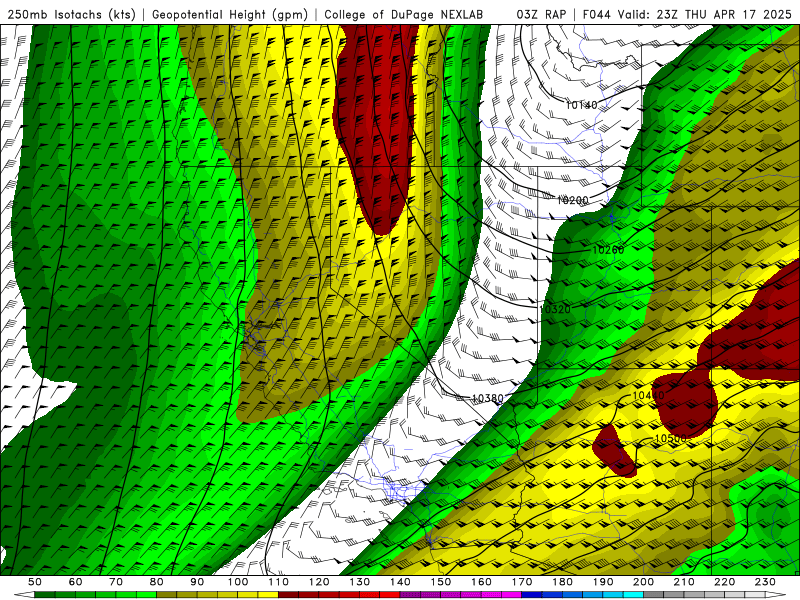
Task: Click the 80 value on the color scale
Action: coord(157,582)
